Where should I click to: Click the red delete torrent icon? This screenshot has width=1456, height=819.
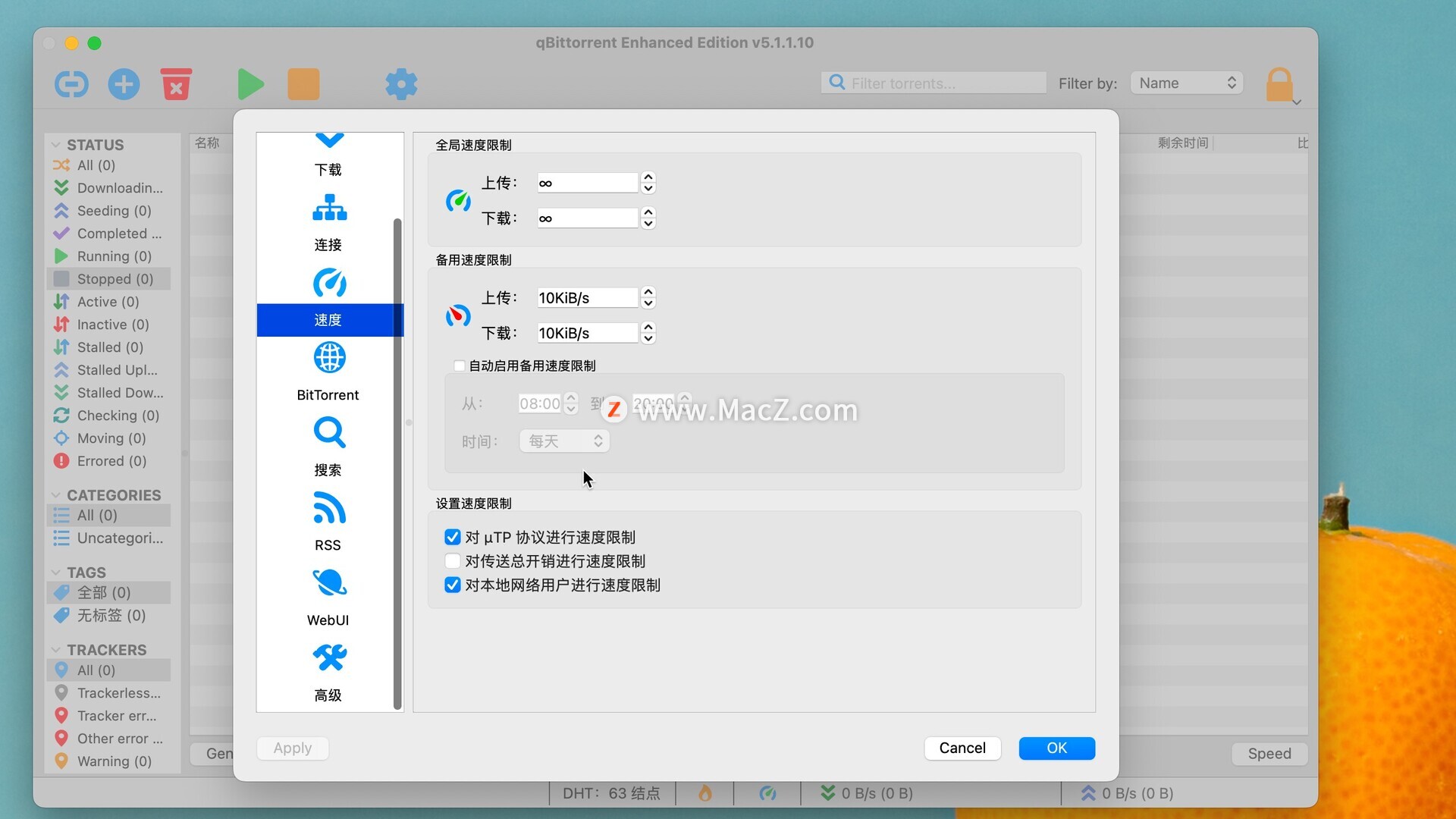(x=176, y=83)
